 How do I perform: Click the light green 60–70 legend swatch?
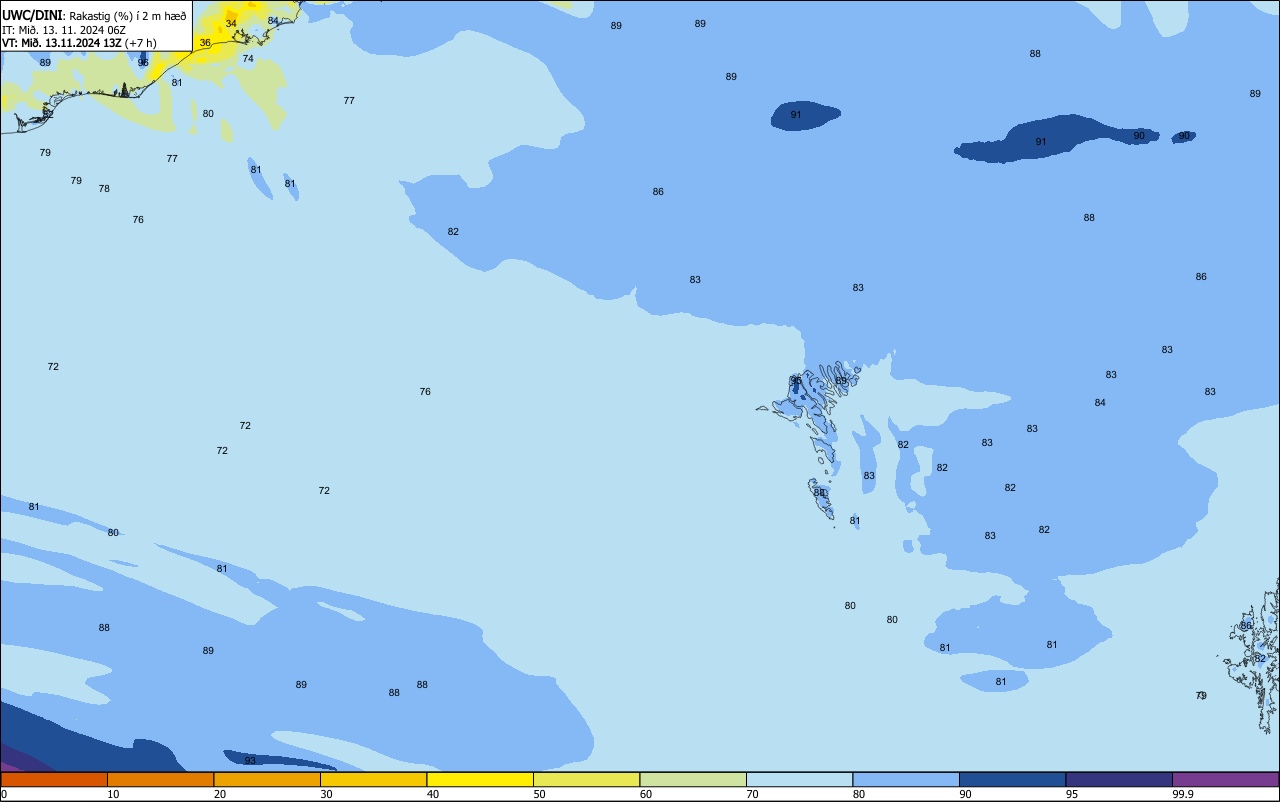point(693,779)
